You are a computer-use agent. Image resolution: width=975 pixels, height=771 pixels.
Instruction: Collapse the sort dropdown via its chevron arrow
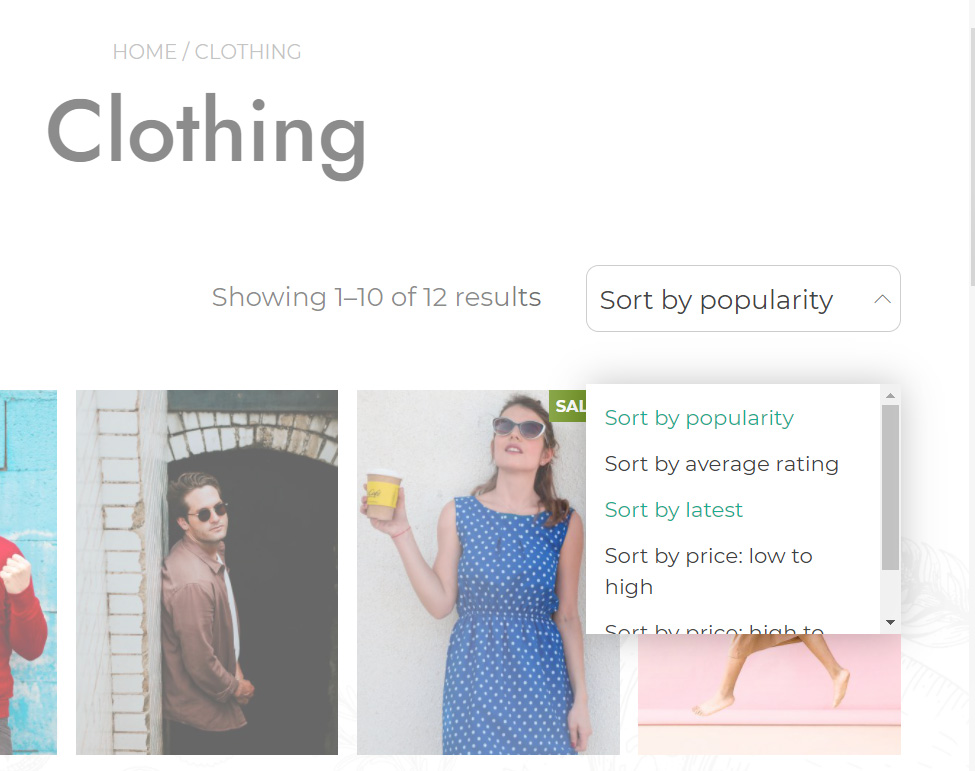point(882,299)
